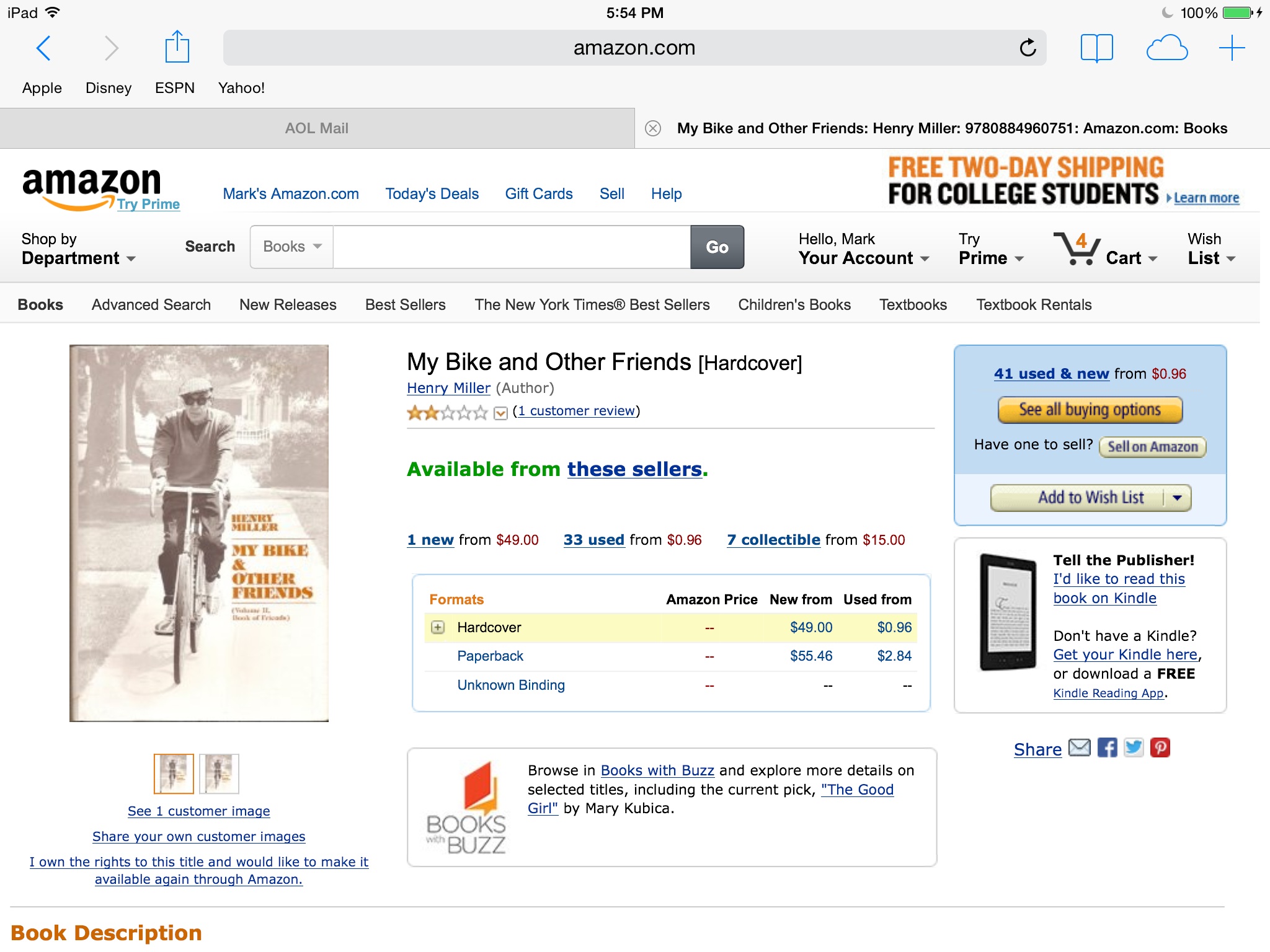This screenshot has height=952, width=1270.
Task: Open the Best Sellers books menu
Action: coord(406,304)
